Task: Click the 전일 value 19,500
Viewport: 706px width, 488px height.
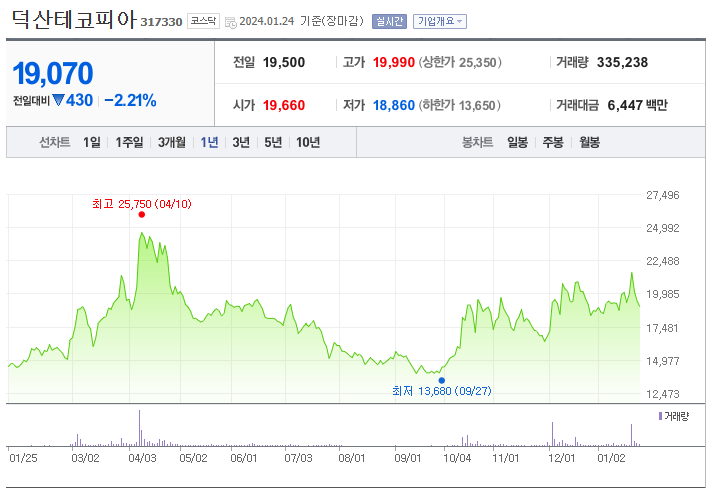Action: pyautogui.click(x=284, y=62)
